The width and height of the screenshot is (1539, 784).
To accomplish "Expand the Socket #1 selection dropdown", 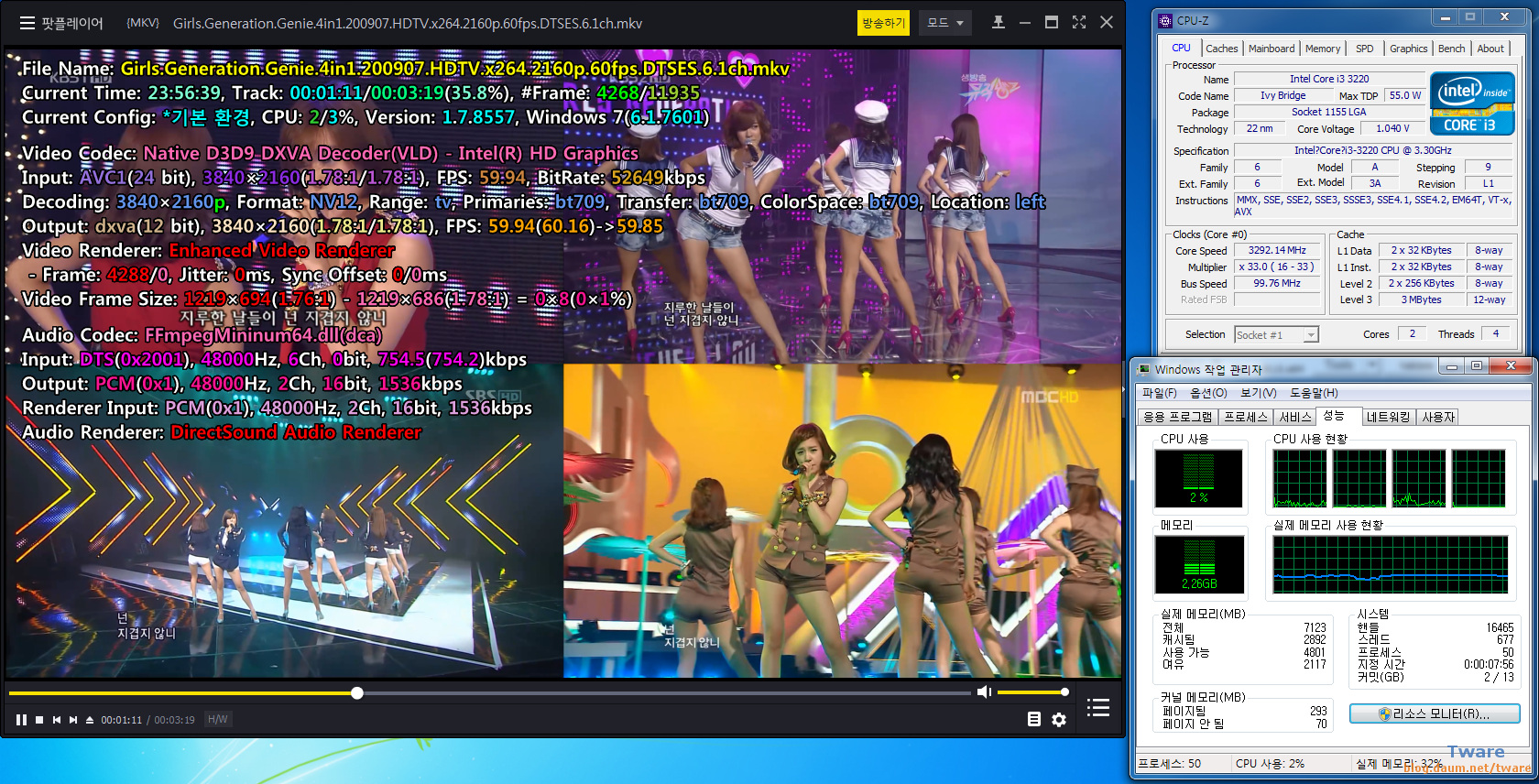I will click(1311, 335).
